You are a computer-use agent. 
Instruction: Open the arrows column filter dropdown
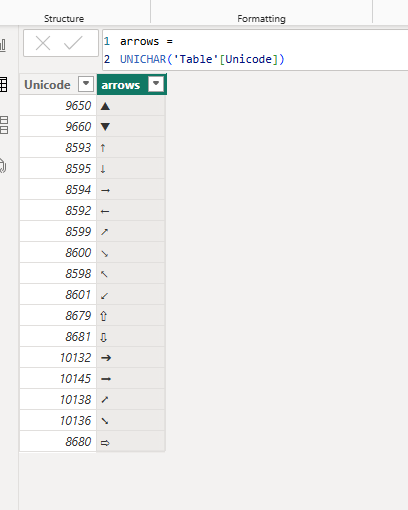(156, 84)
